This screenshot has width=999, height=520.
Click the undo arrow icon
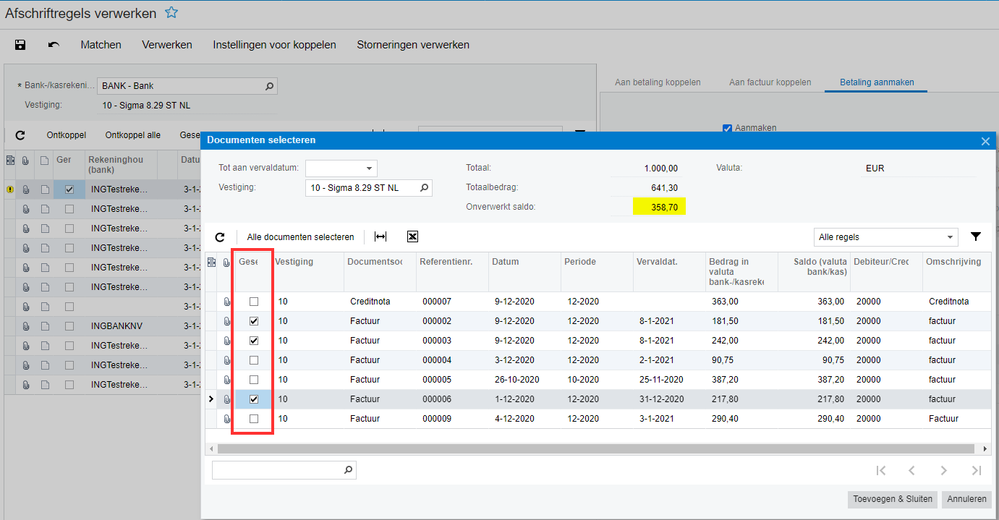point(53,45)
